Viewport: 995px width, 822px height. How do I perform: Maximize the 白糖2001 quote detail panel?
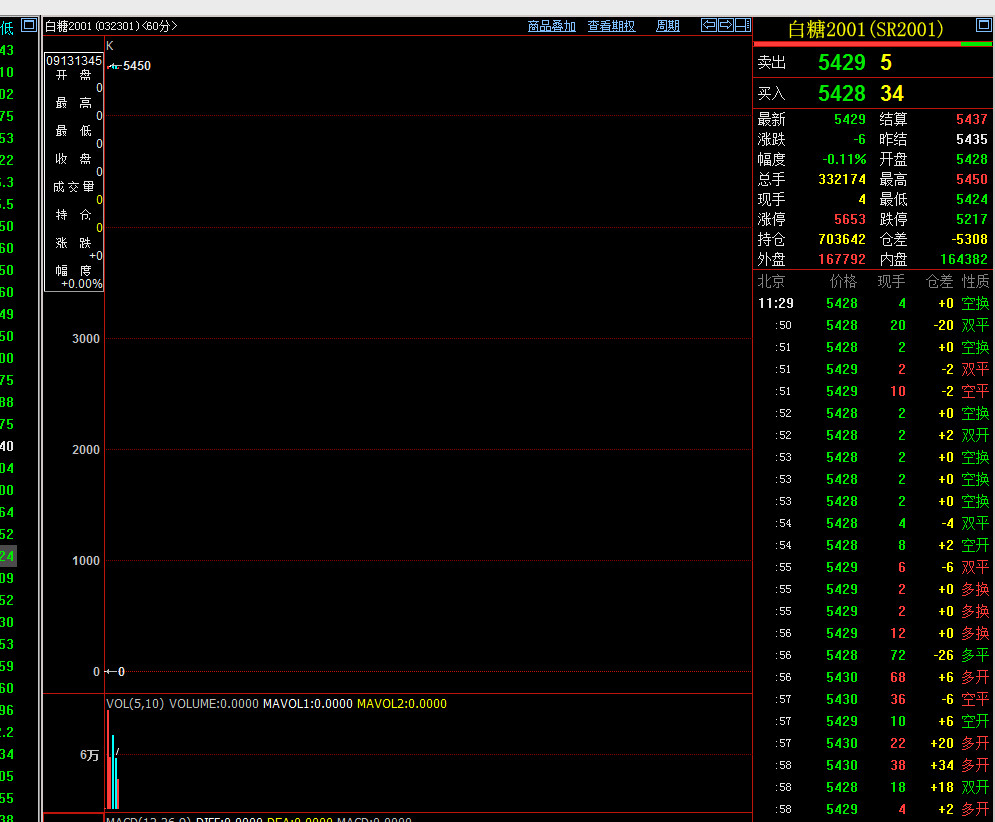(x=983, y=26)
